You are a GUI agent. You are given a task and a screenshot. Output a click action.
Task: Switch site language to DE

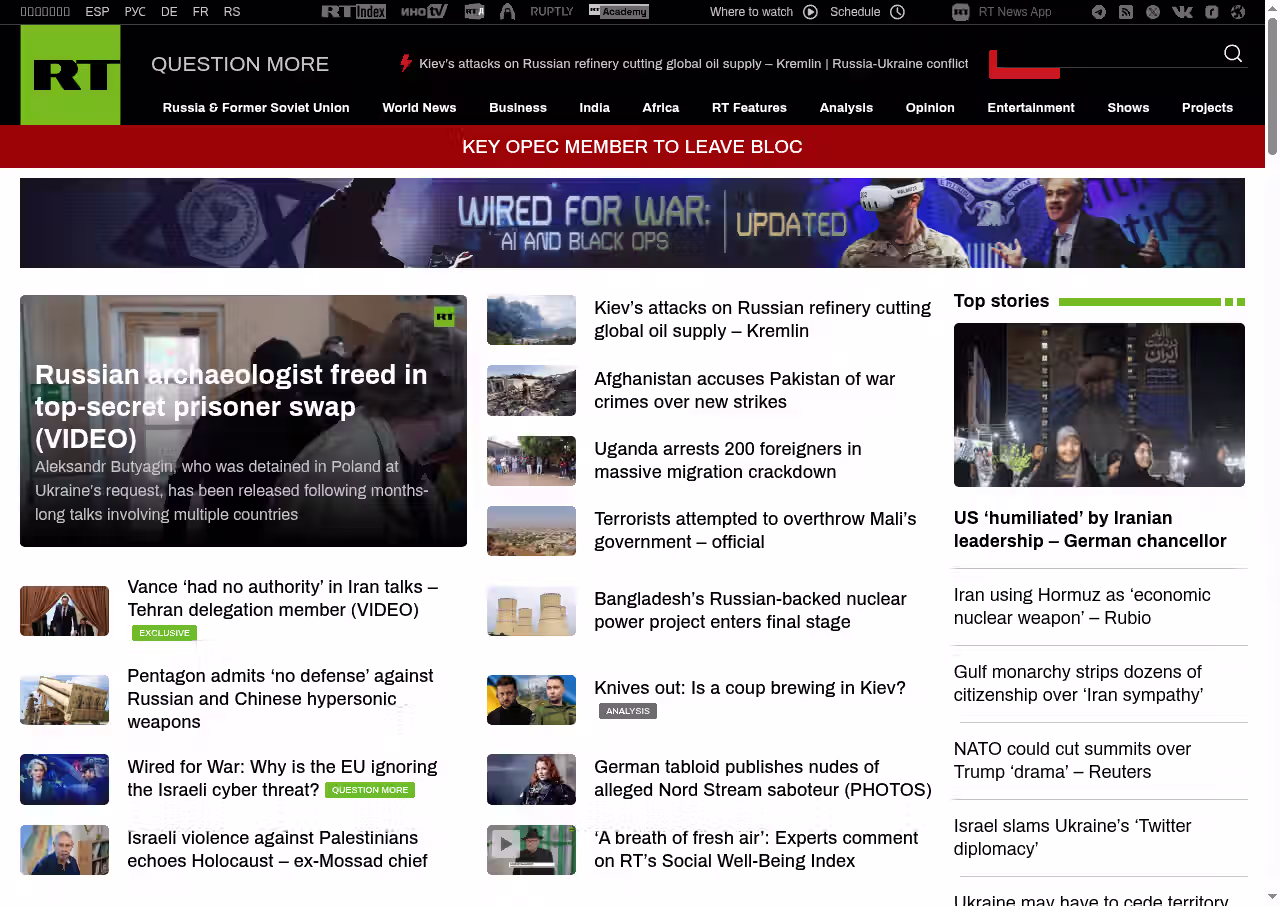click(x=169, y=12)
